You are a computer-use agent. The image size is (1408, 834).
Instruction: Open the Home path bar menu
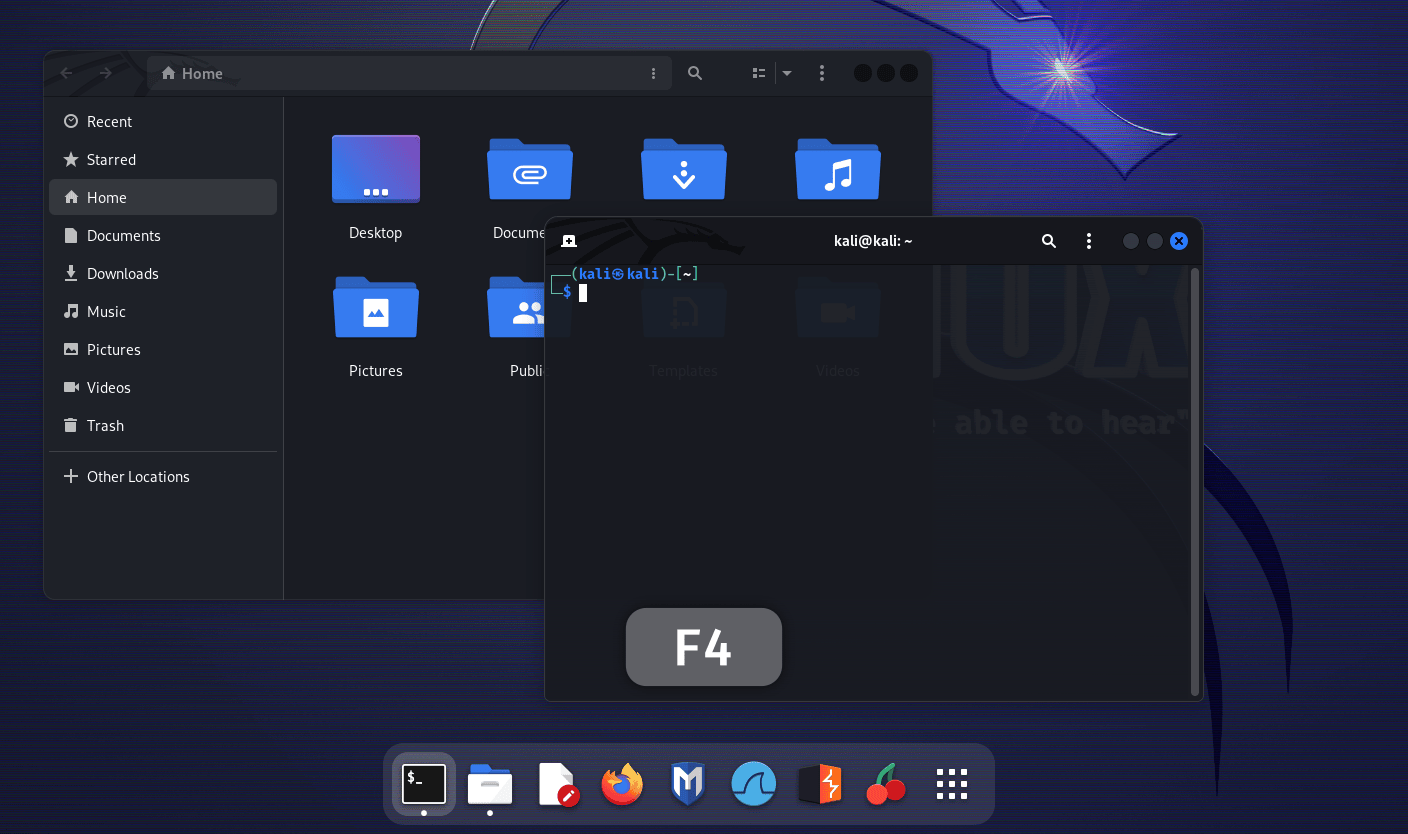click(654, 72)
